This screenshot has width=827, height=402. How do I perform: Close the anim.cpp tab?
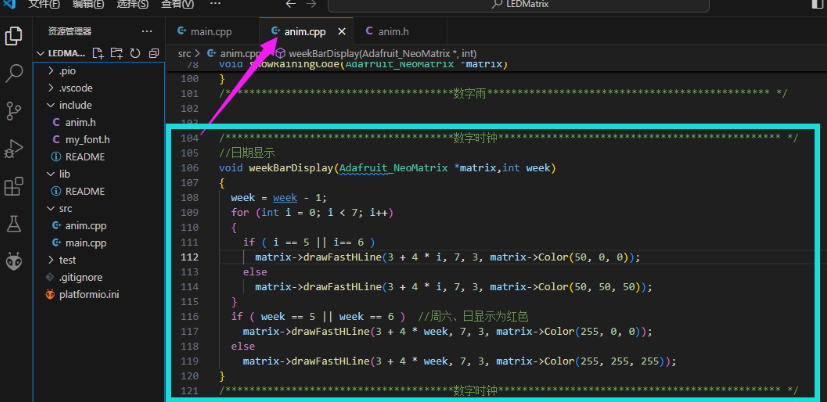[342, 32]
